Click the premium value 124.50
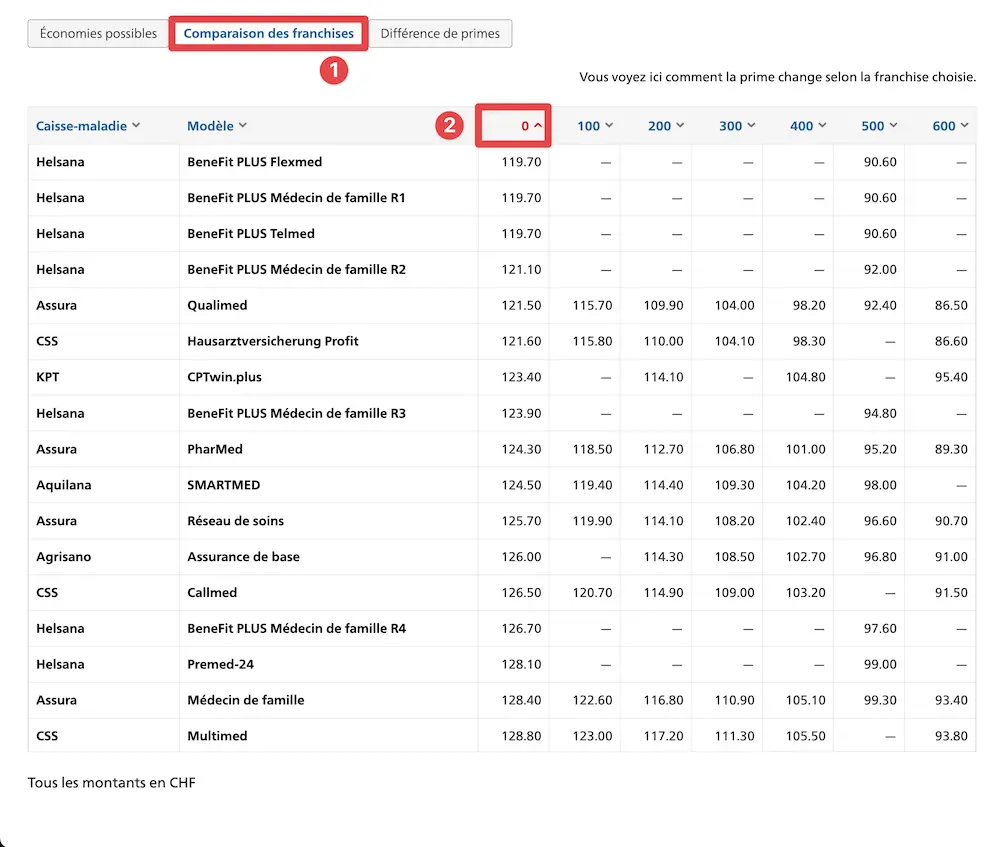The height and width of the screenshot is (847, 1000). point(521,485)
